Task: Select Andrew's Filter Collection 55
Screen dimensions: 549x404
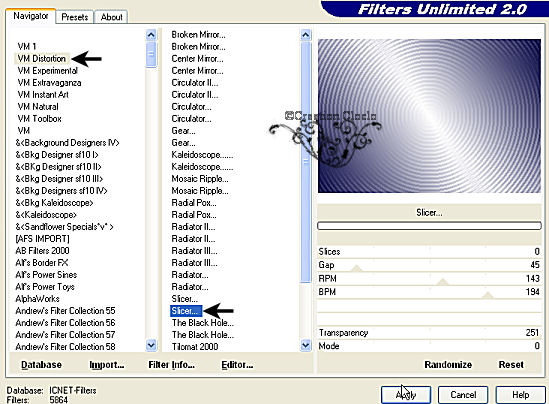Action: [x=65, y=311]
